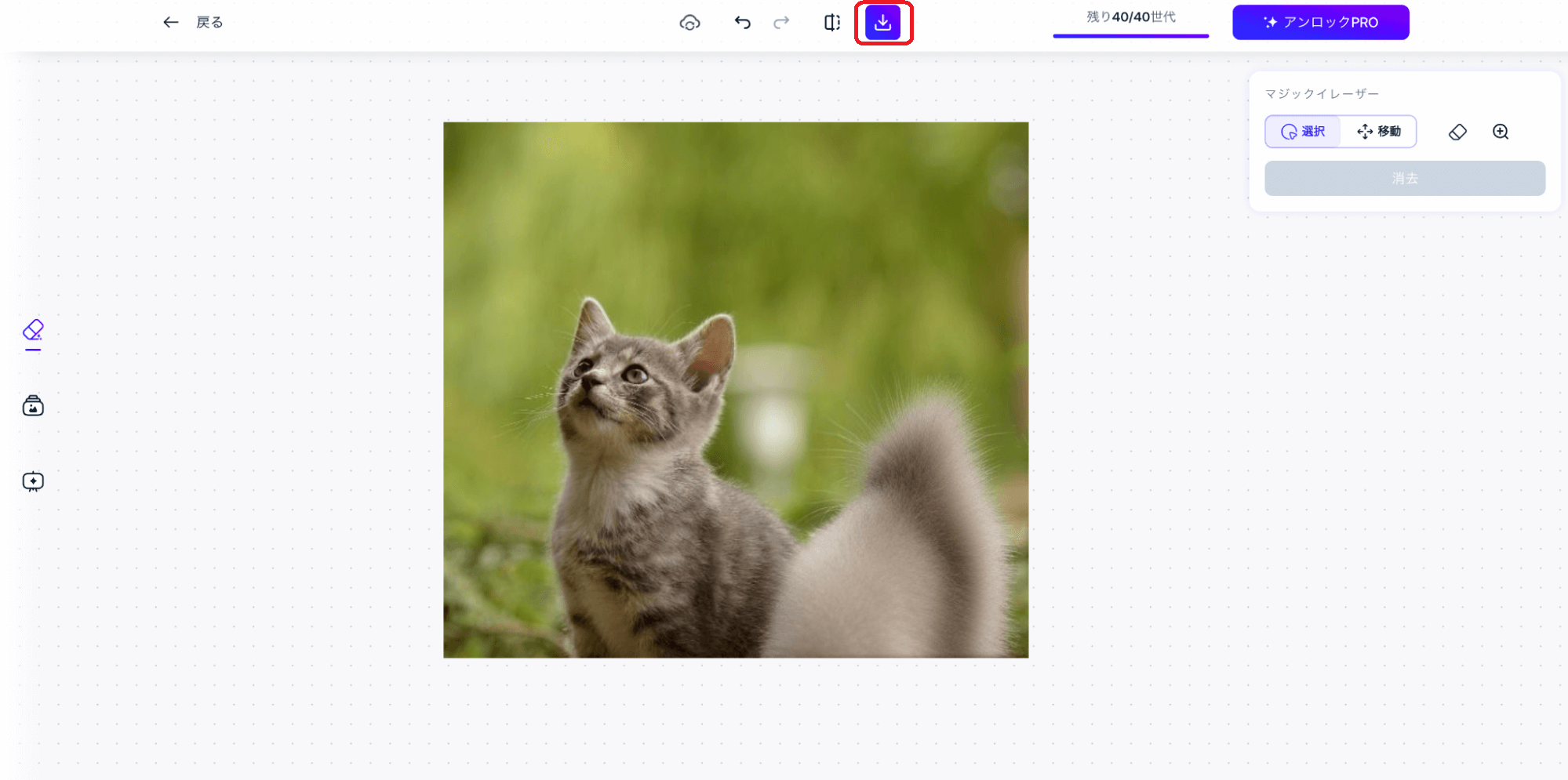Redo the last edit
Viewport: 1568px width, 780px height.
(780, 22)
